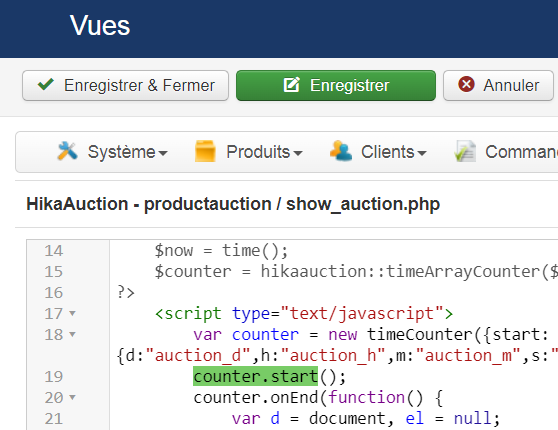The height and width of the screenshot is (430, 558).
Task: Click the green checkmark icon on Enregistrer & Fermer
Action: pos(46,84)
